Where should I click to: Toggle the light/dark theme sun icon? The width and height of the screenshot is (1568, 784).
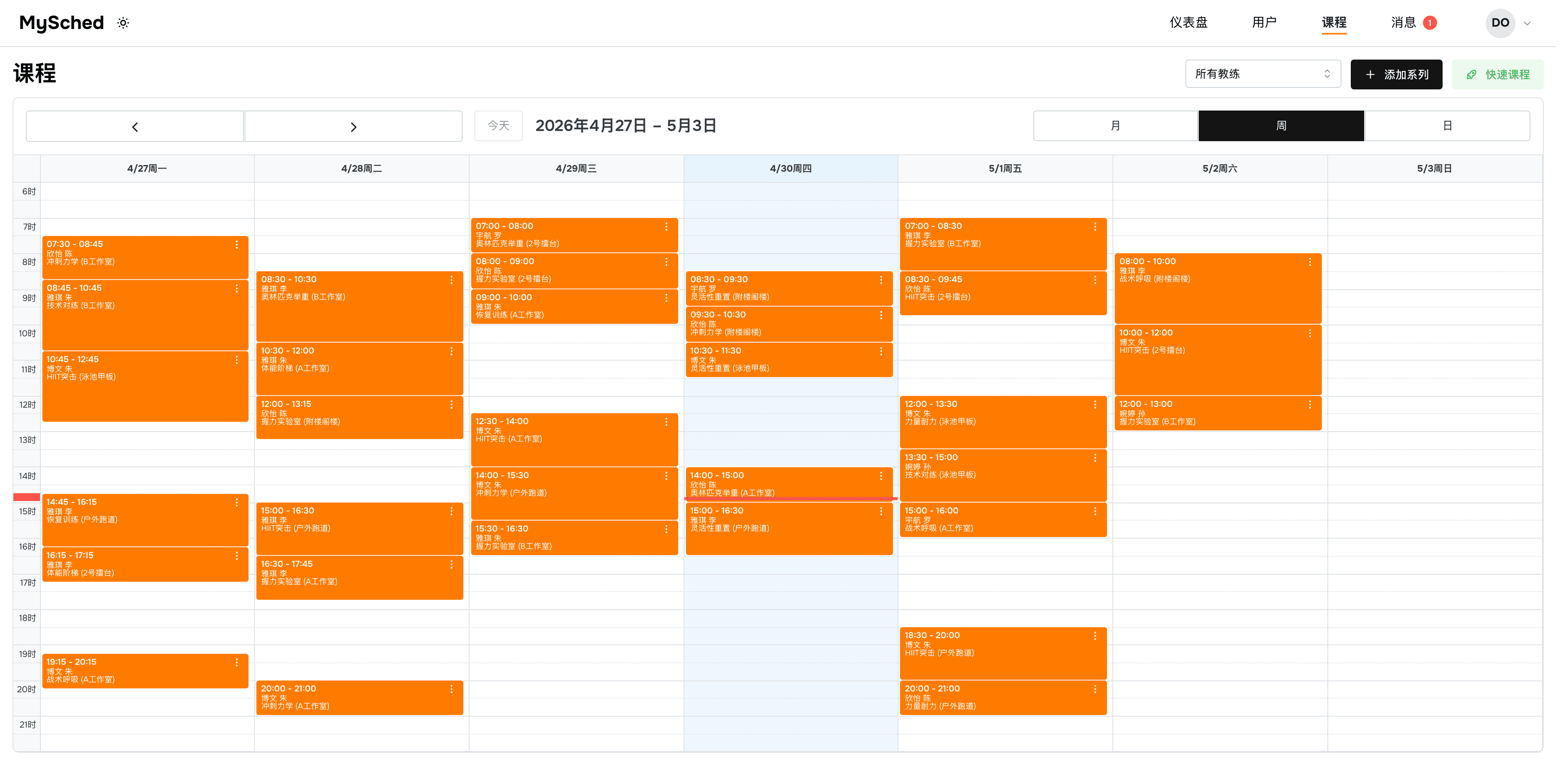[x=123, y=23]
